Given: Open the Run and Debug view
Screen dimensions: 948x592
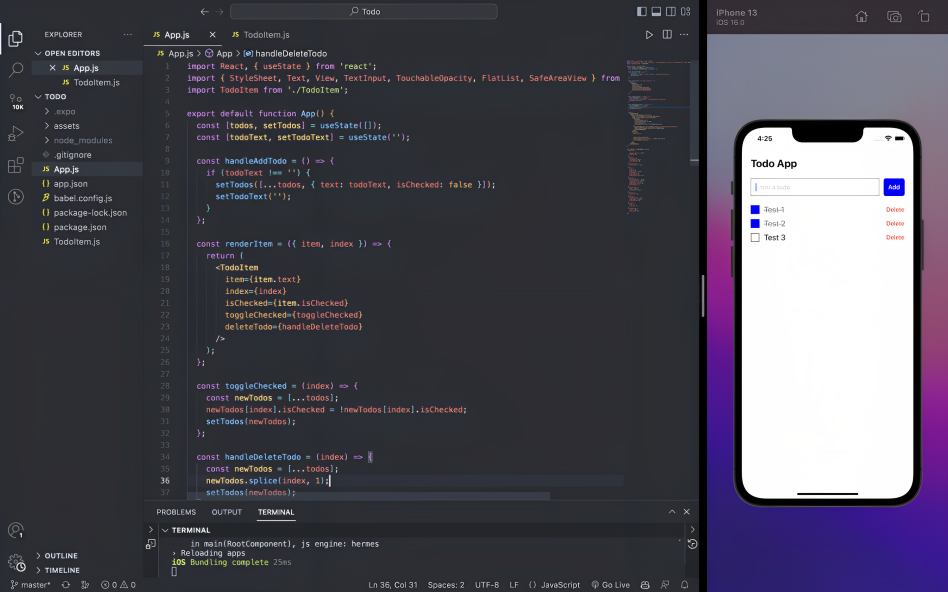Looking at the screenshot, I should tap(16, 134).
